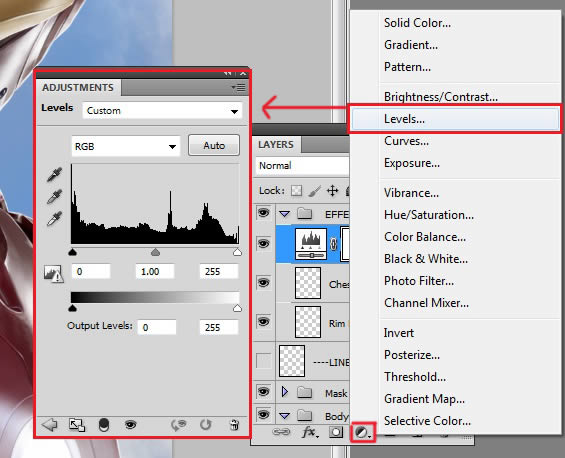Viewport: 565px width, 458px height.
Task: Click the input highlight white slider
Action: pos(237,252)
